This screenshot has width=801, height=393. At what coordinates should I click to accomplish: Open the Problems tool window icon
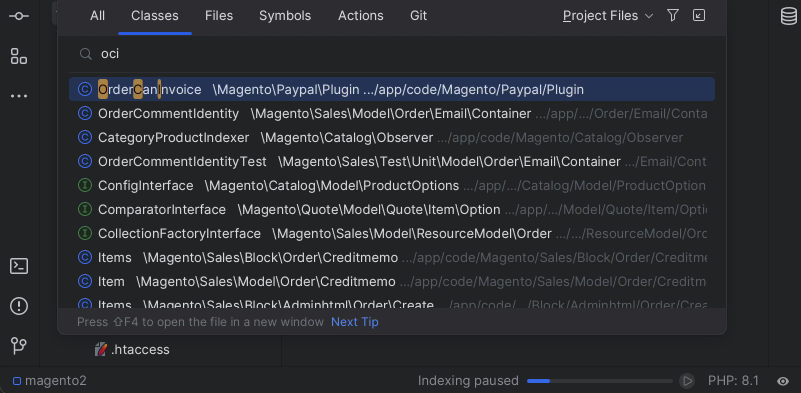pyautogui.click(x=19, y=306)
